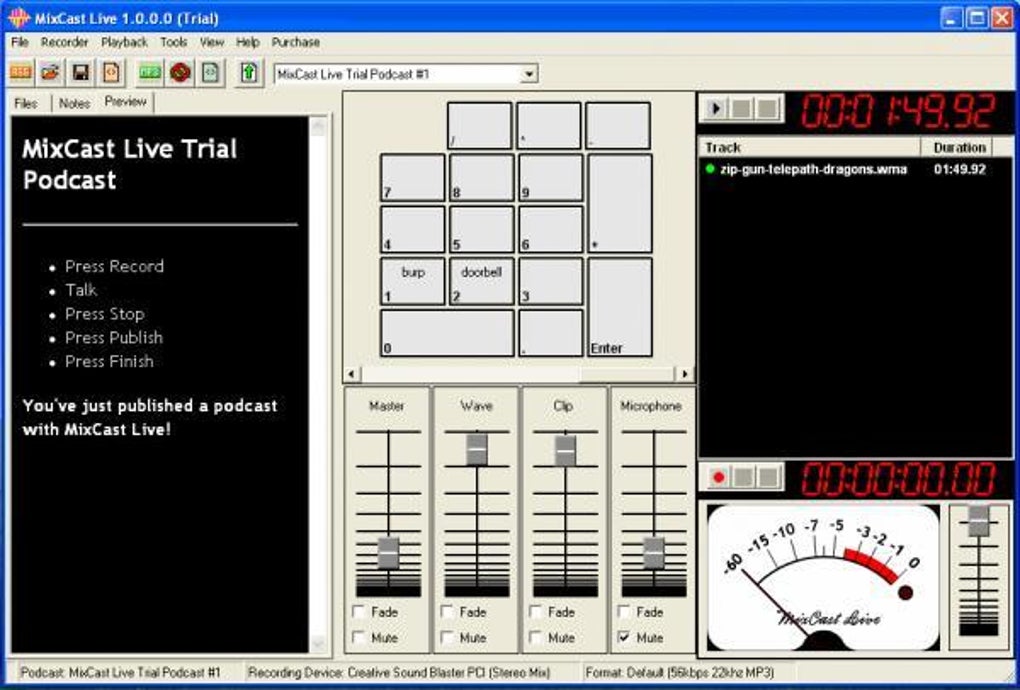1020x690 pixels.
Task: Start recording with the red record button
Action: click(719, 477)
